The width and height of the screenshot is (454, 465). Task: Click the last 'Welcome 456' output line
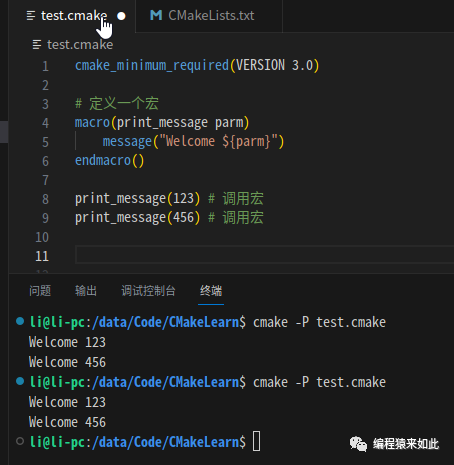(67, 422)
